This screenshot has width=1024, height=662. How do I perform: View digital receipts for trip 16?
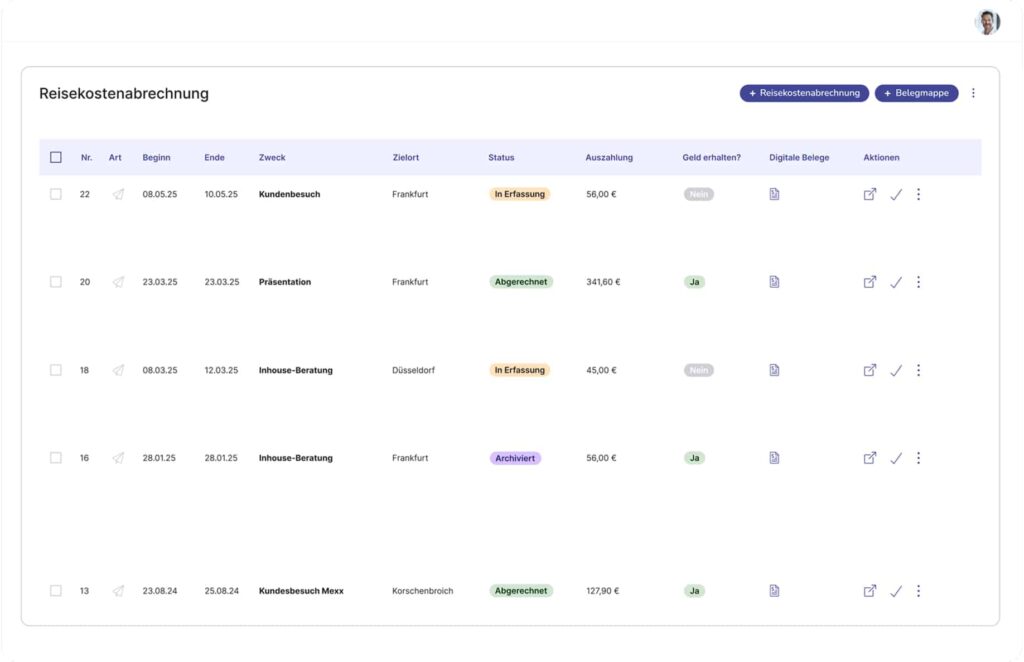click(774, 458)
